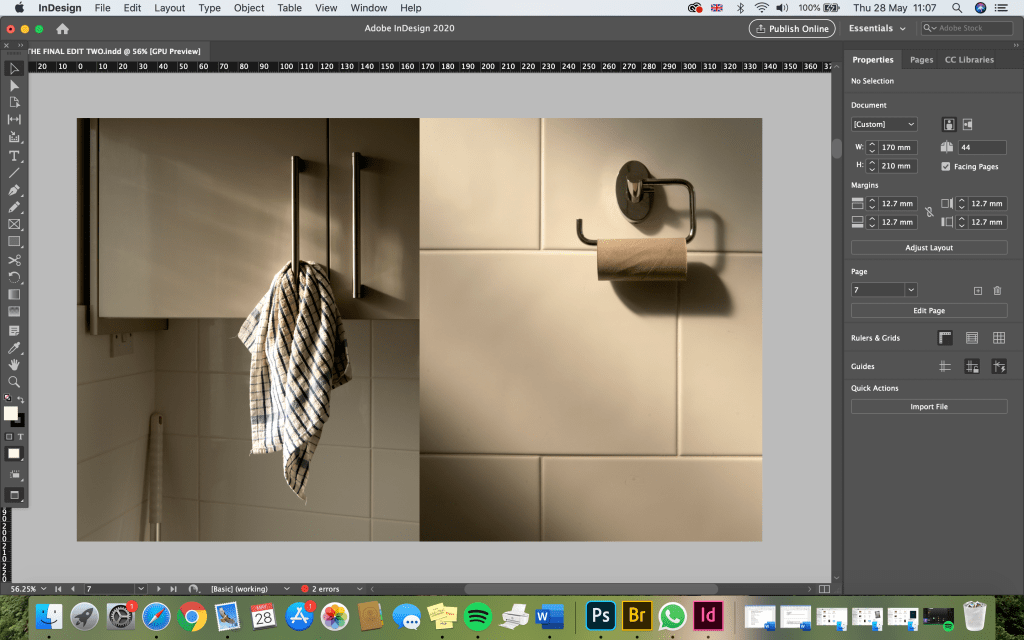Choose the Zoom tool magnifier

pos(14,381)
